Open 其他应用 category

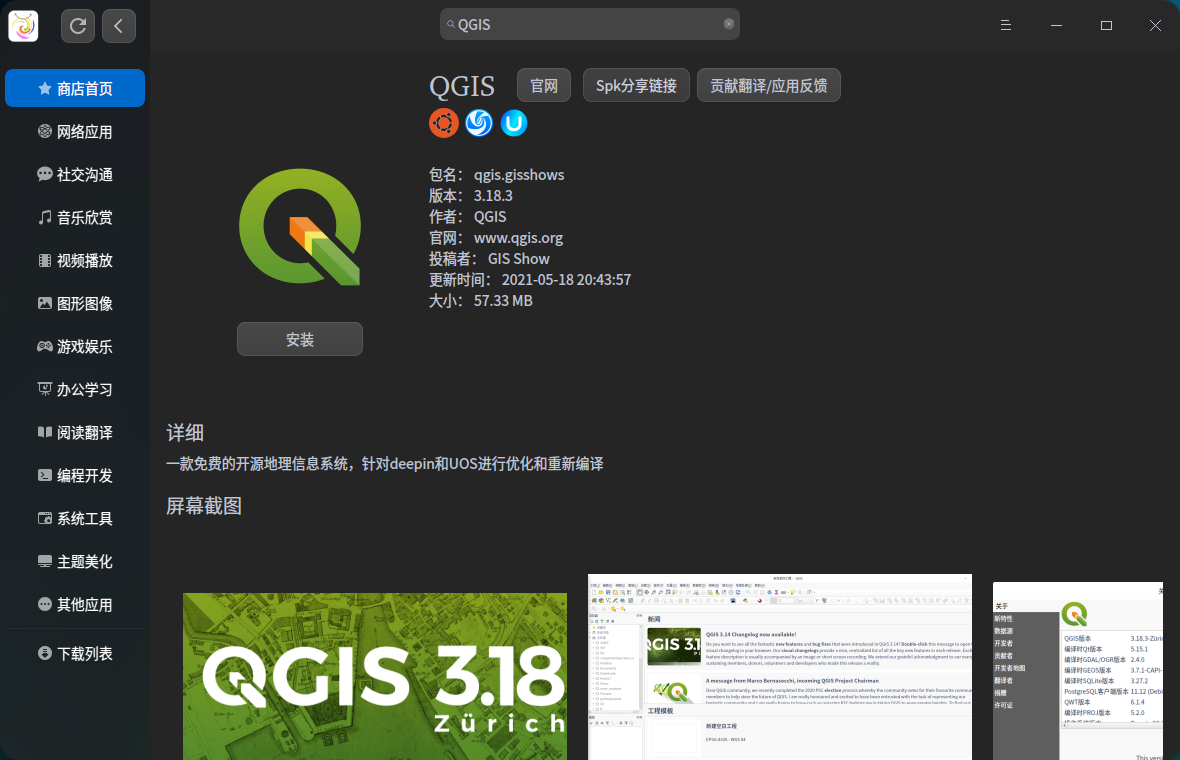point(75,604)
